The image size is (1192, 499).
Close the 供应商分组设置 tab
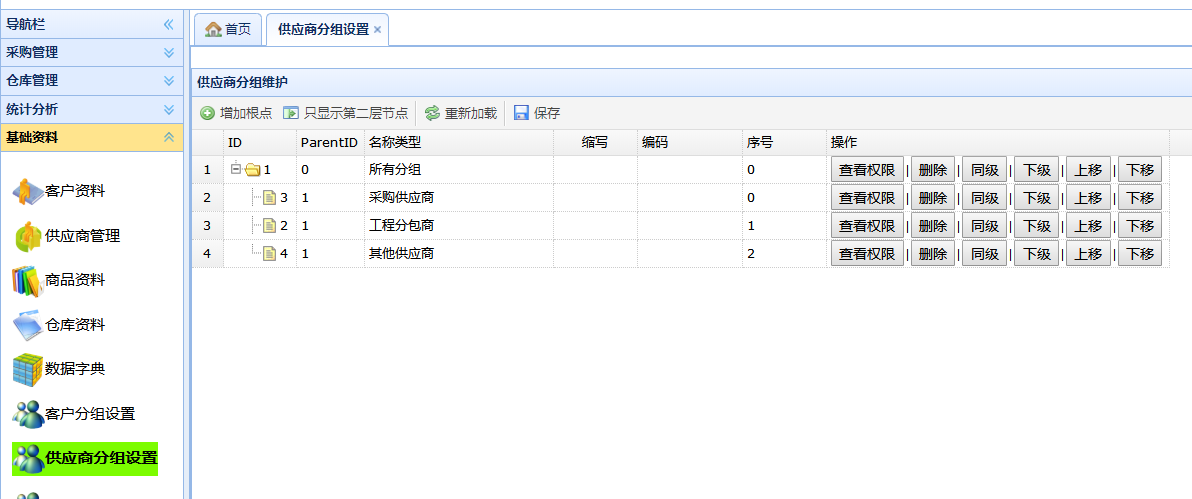pos(378,30)
